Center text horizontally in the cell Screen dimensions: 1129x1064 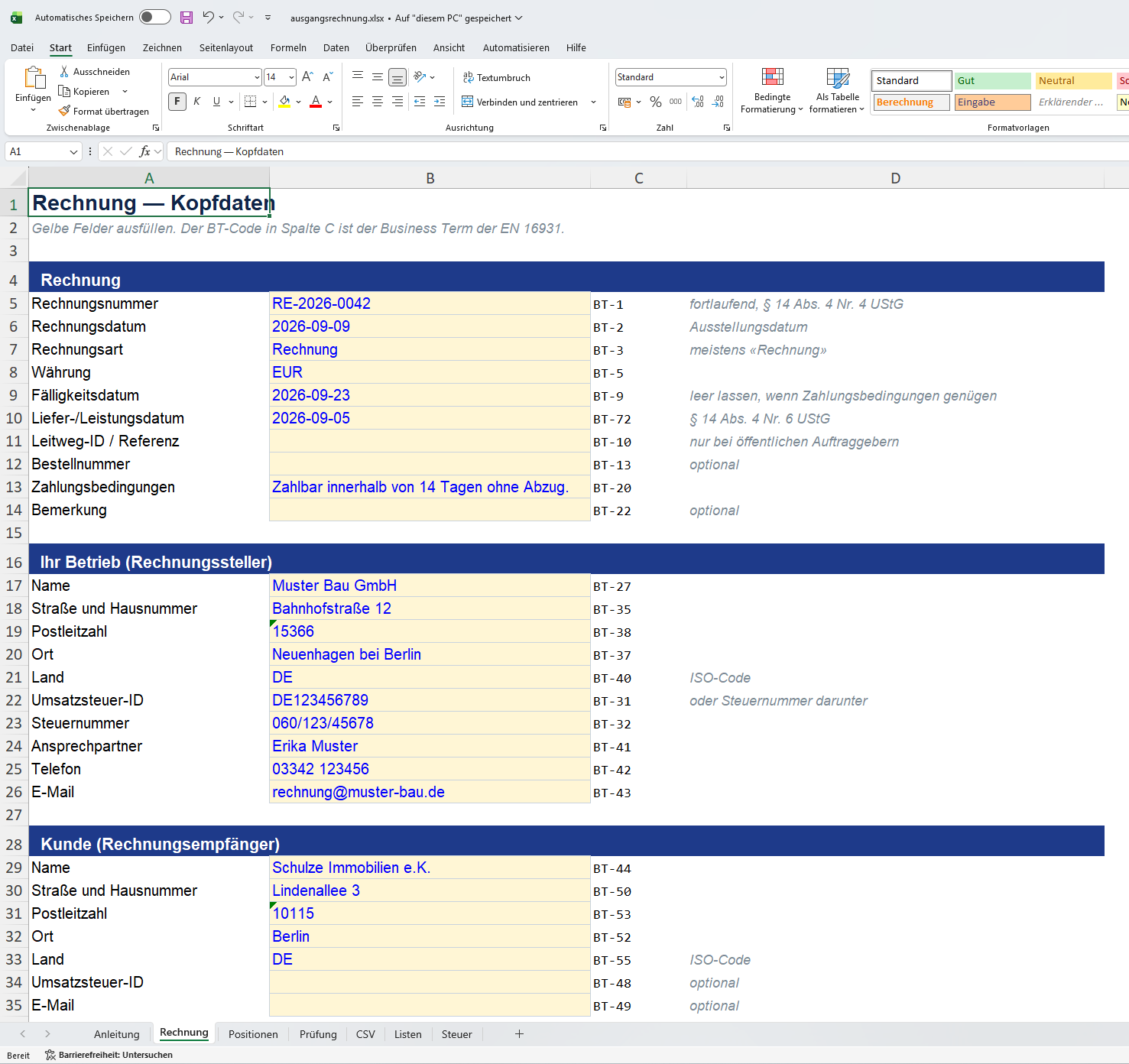pos(378,102)
